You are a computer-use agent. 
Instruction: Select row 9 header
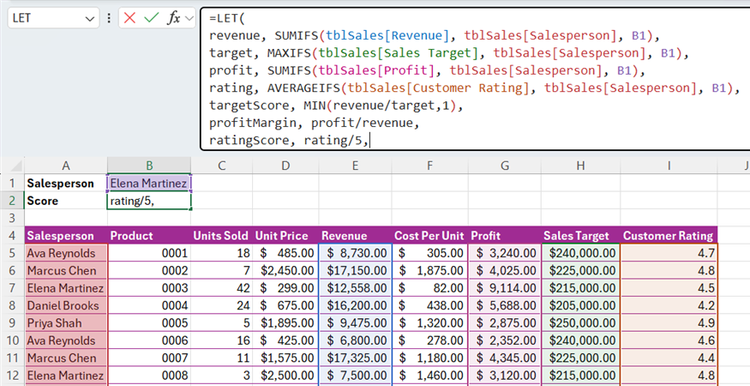pos(12,323)
